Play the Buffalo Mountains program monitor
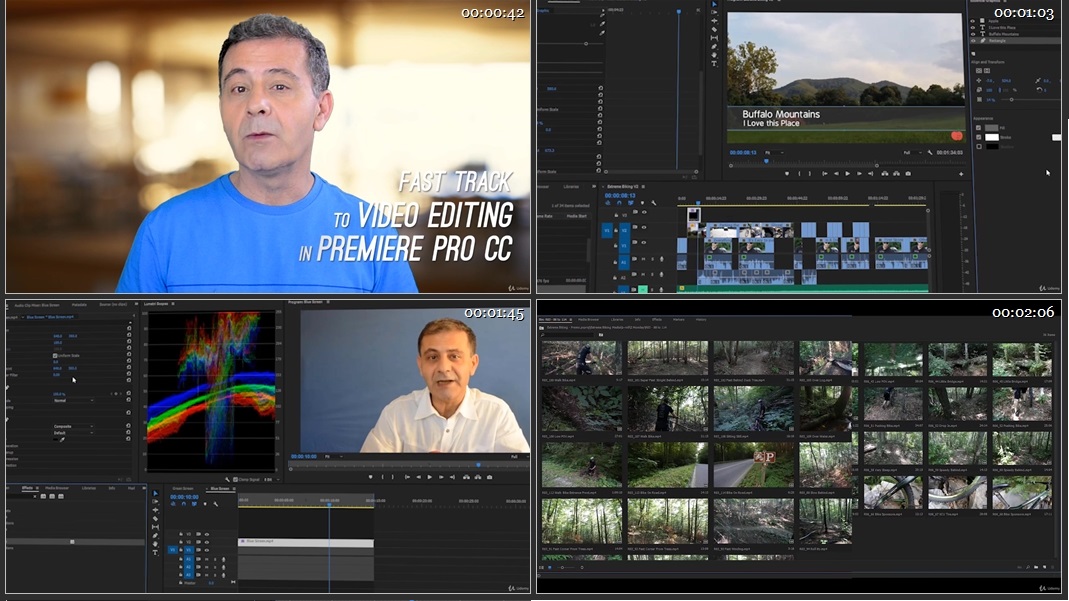Viewport: 1069px width, 601px height. [x=847, y=174]
